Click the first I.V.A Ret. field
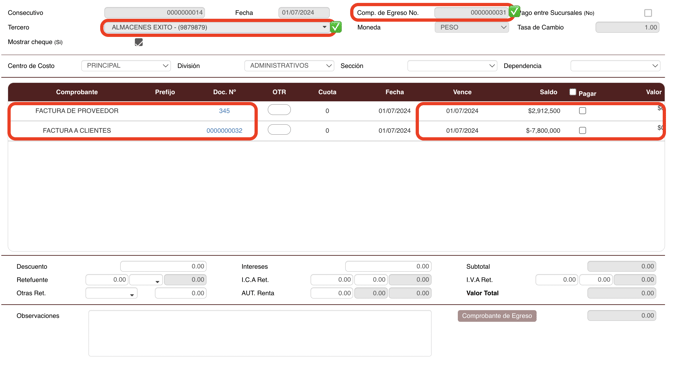This screenshot has height=382, width=688. pyautogui.click(x=557, y=280)
